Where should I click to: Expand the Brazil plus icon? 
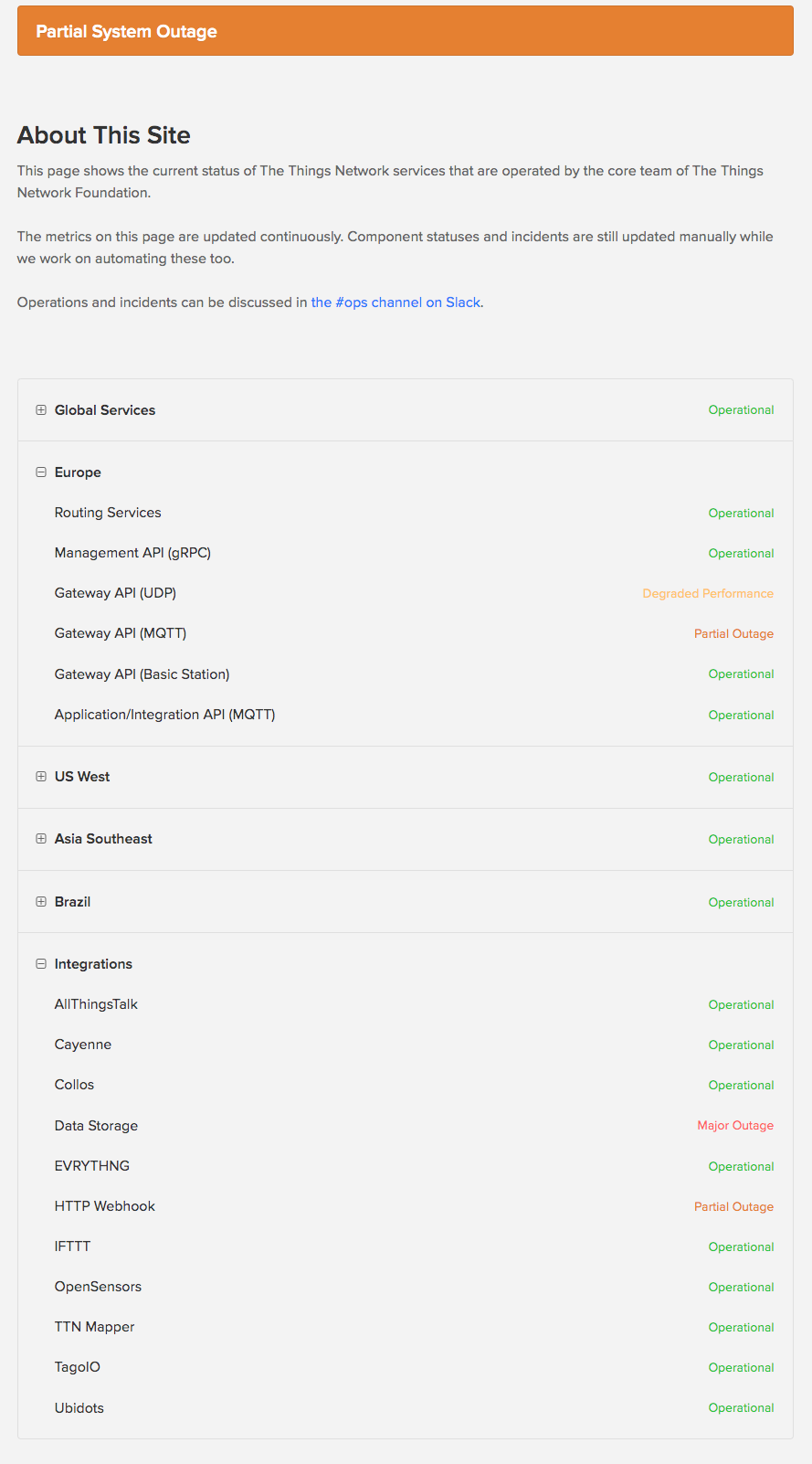pos(41,902)
